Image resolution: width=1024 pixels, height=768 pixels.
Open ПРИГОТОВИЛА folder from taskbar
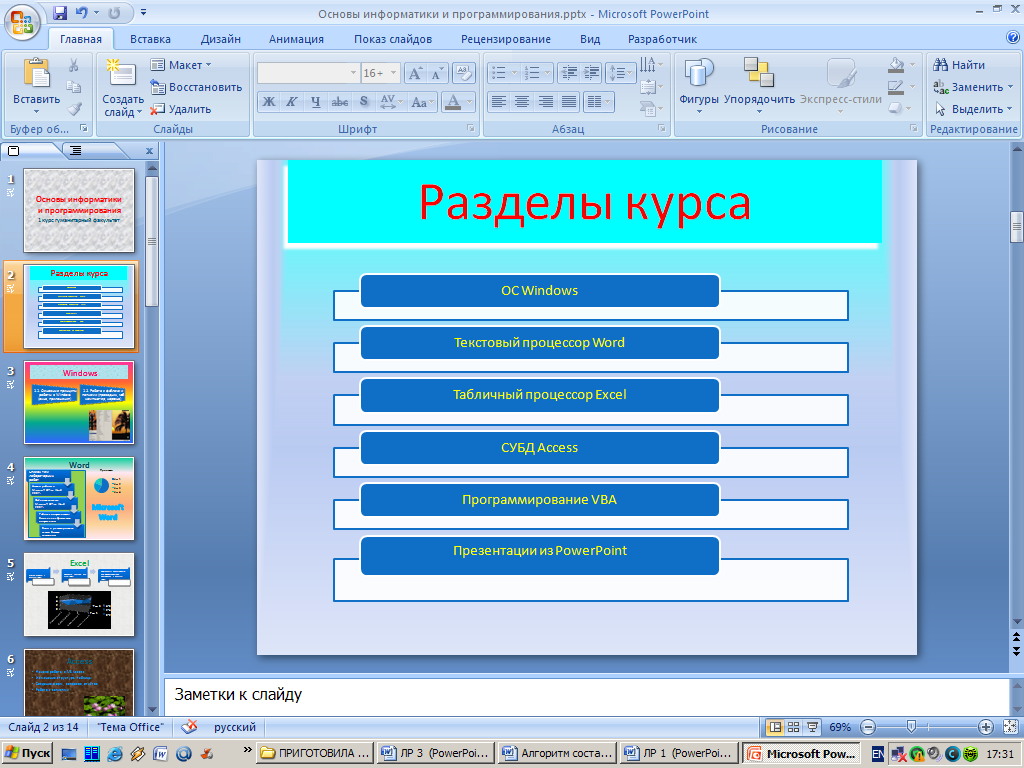316,754
